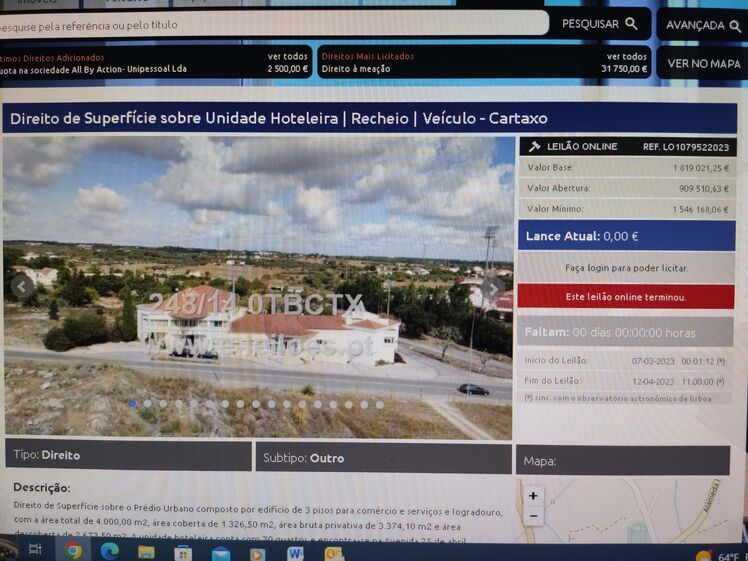Click 'Faça login para poder licitar'
This screenshot has width=748, height=561.
(x=626, y=268)
